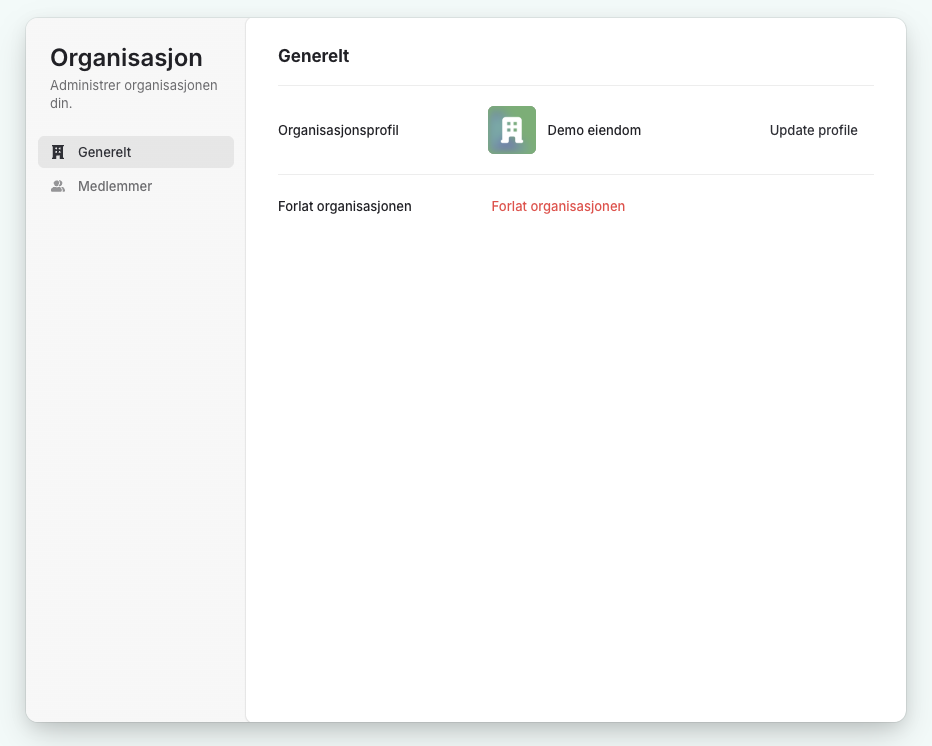932x746 pixels.
Task: Click the people icon beside Medlemmer
Action: click(x=58, y=186)
